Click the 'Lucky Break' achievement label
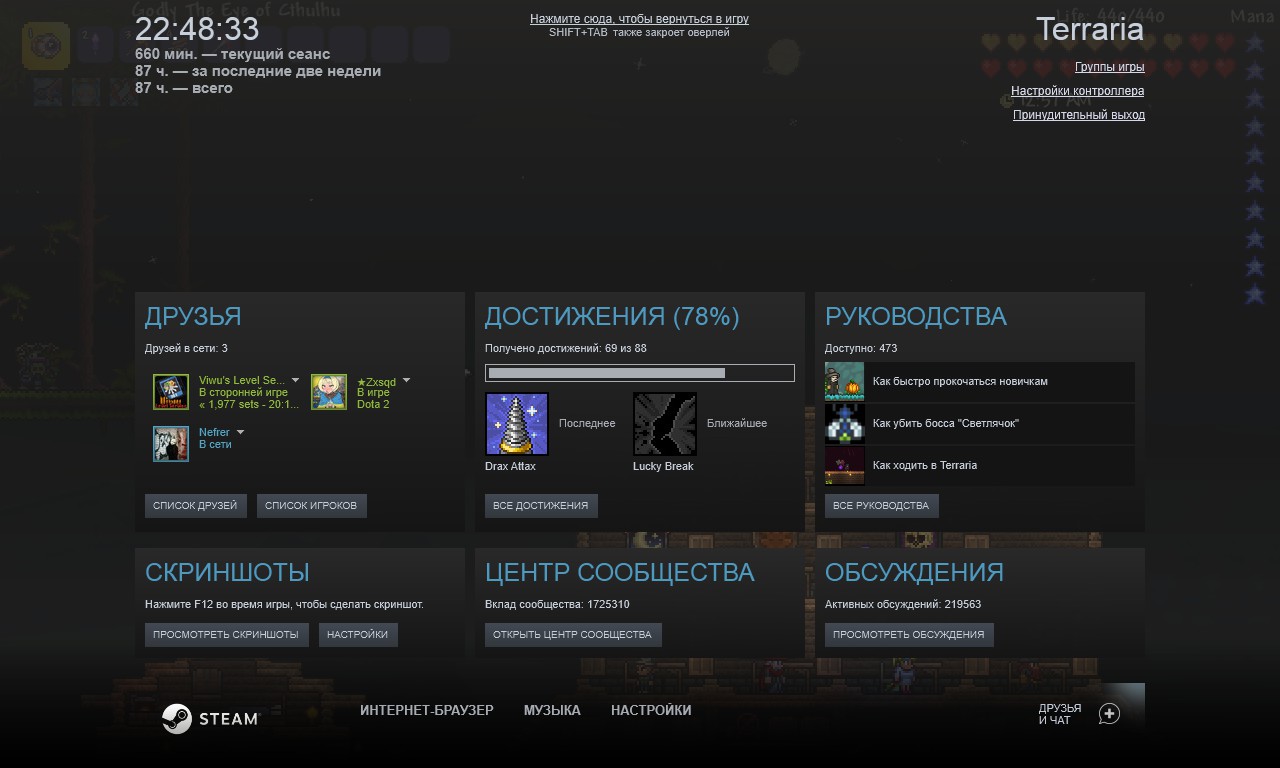The height and width of the screenshot is (768, 1280). click(663, 466)
